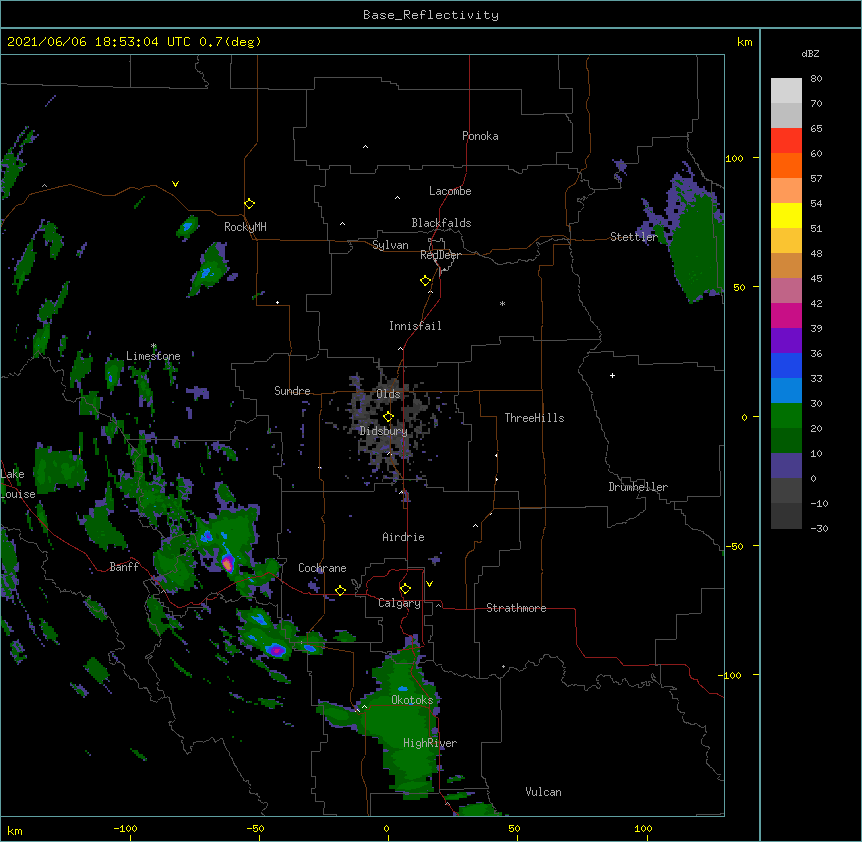This screenshot has height=842, width=862.
Task: Select the Sundre label
Action: tap(292, 391)
